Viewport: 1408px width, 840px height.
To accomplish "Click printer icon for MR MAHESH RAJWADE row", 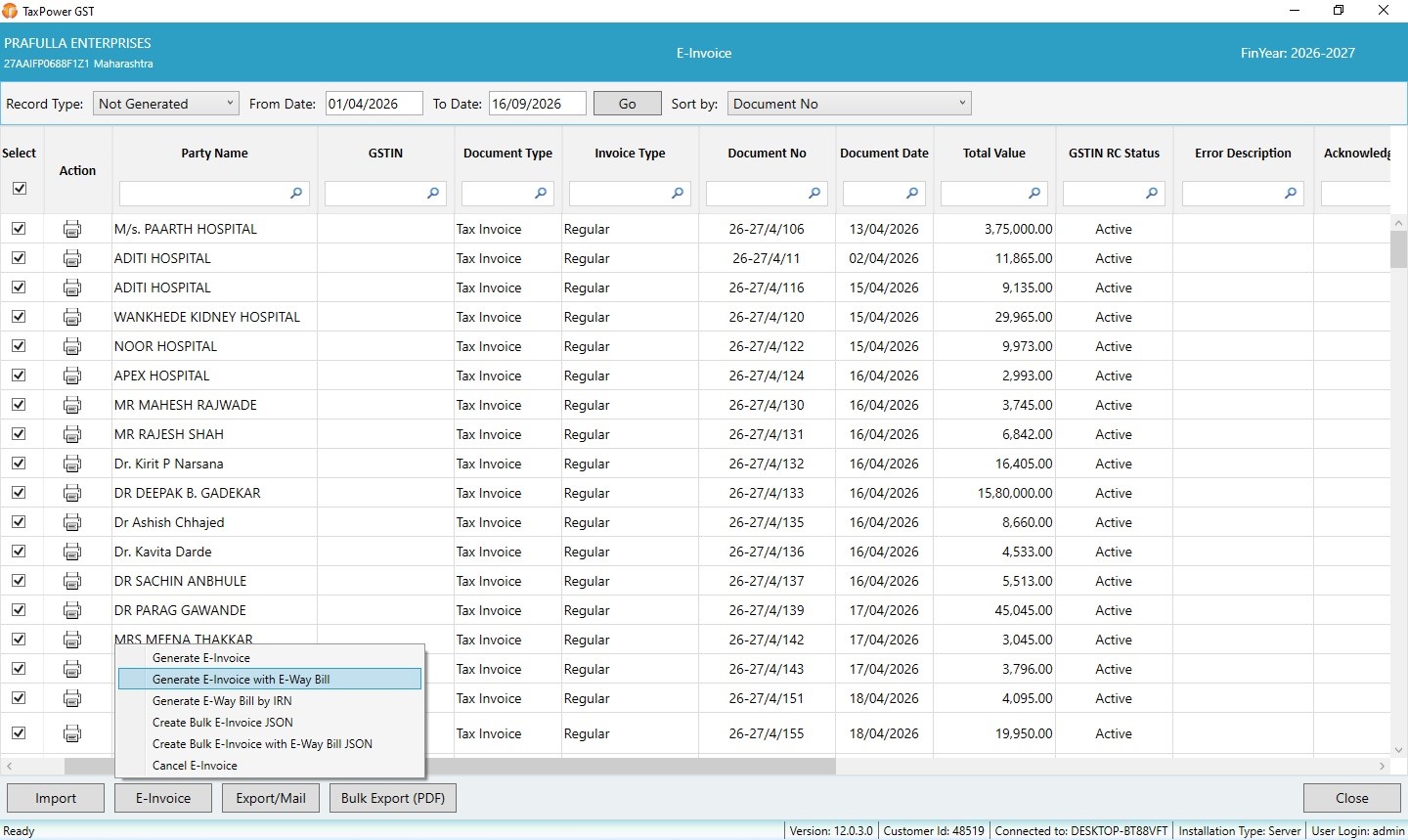I will point(72,405).
